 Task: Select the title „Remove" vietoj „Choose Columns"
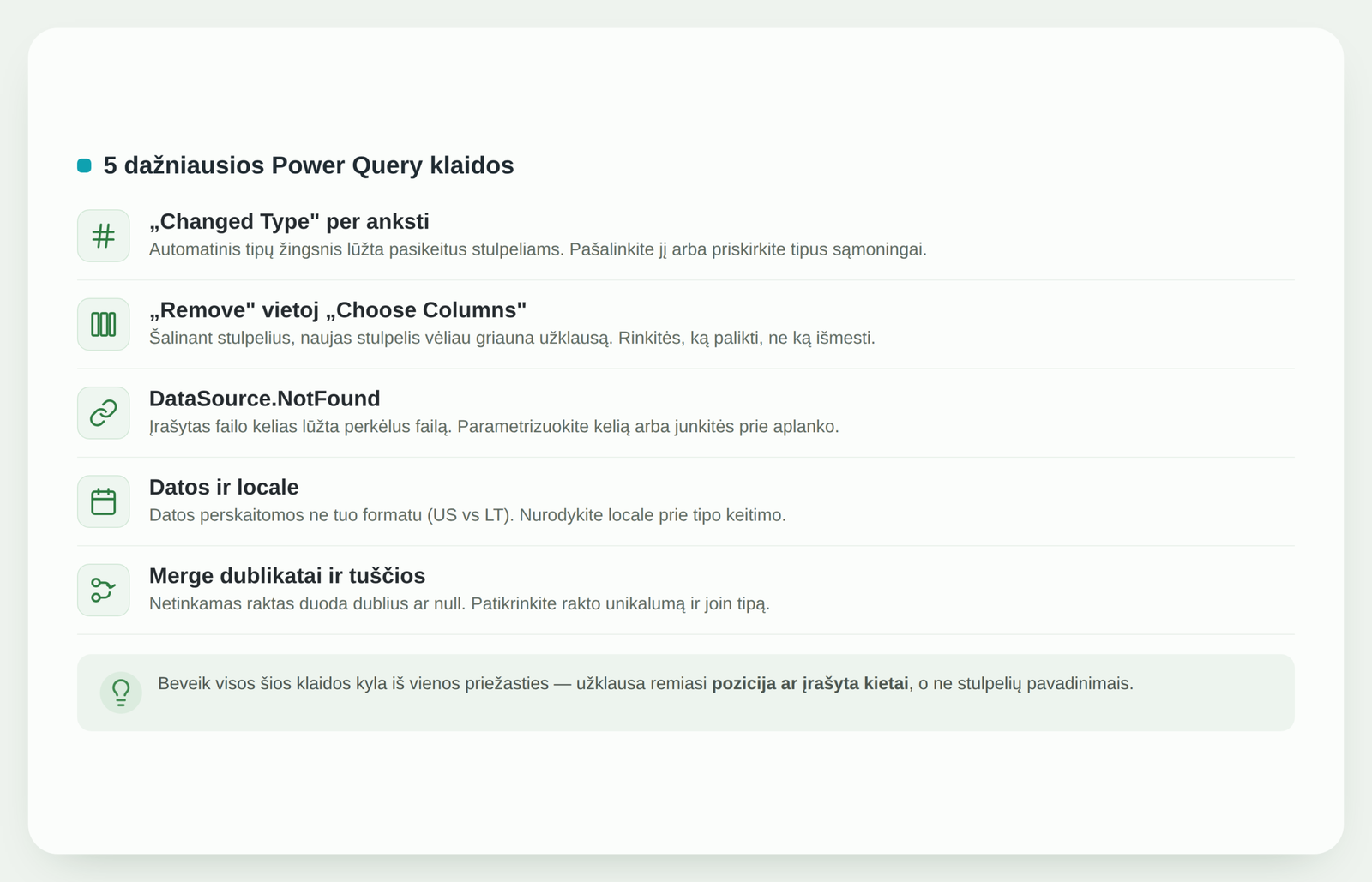(338, 309)
